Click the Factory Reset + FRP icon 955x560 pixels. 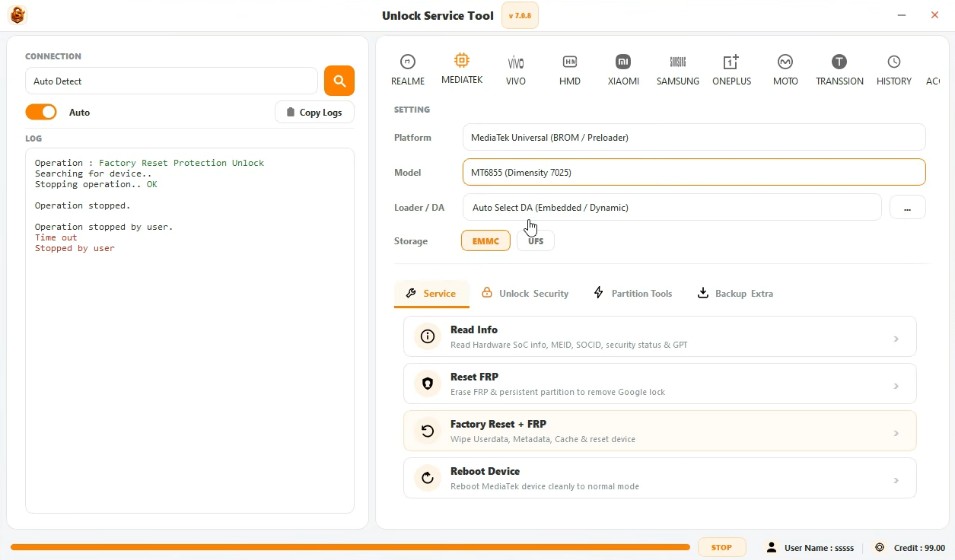point(428,431)
